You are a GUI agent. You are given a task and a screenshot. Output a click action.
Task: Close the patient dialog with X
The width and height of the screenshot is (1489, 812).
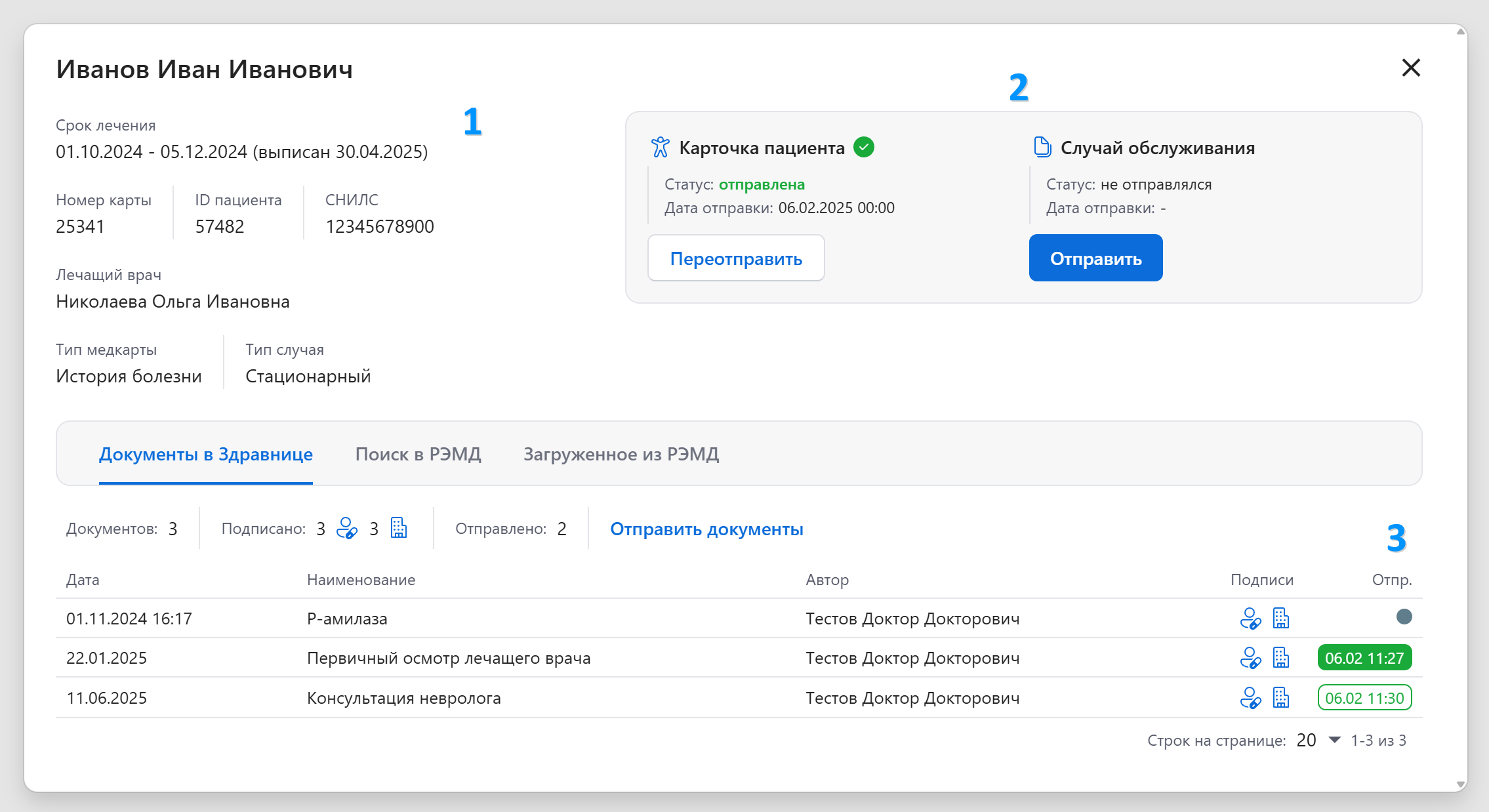point(1411,68)
